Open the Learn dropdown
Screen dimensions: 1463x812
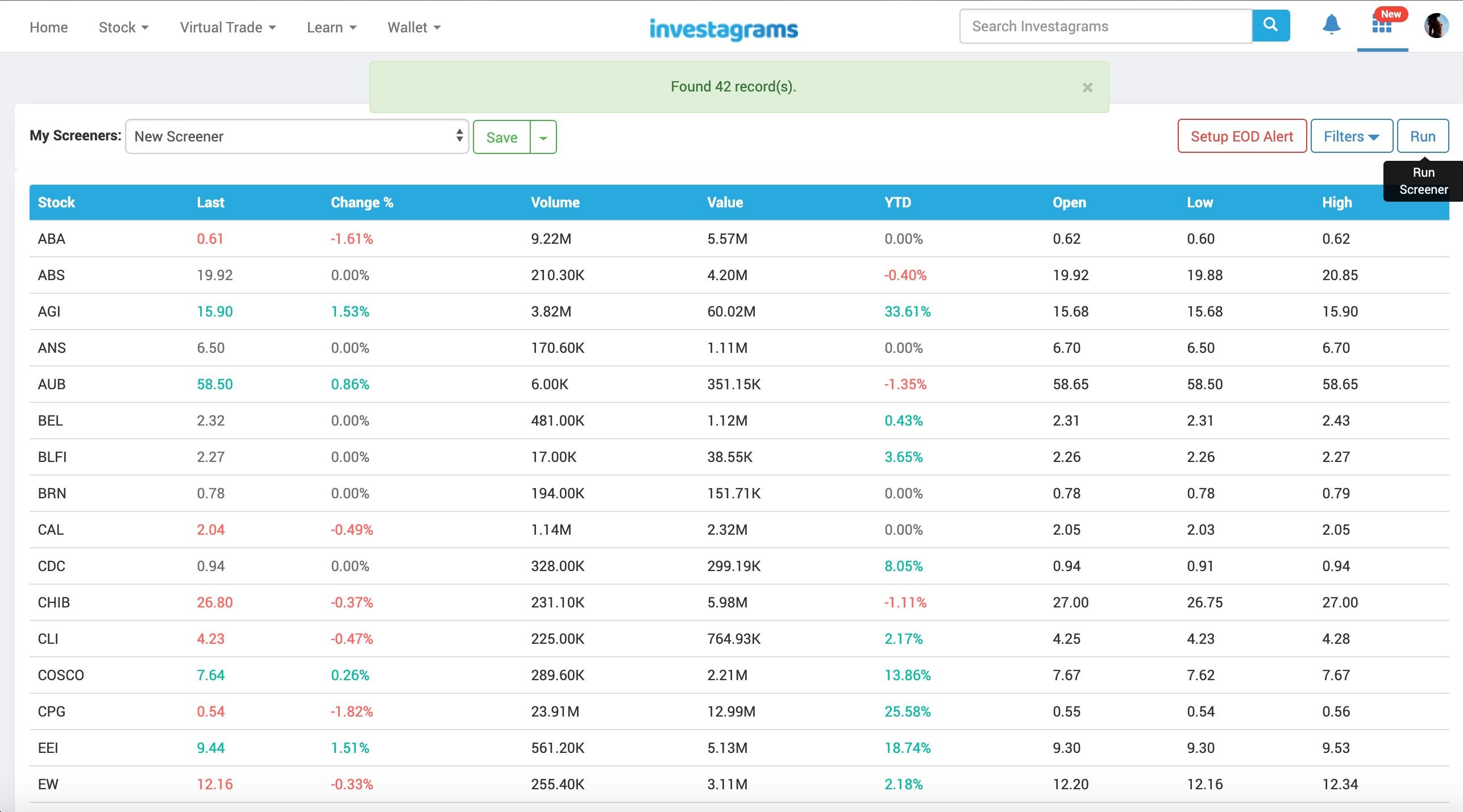331,27
